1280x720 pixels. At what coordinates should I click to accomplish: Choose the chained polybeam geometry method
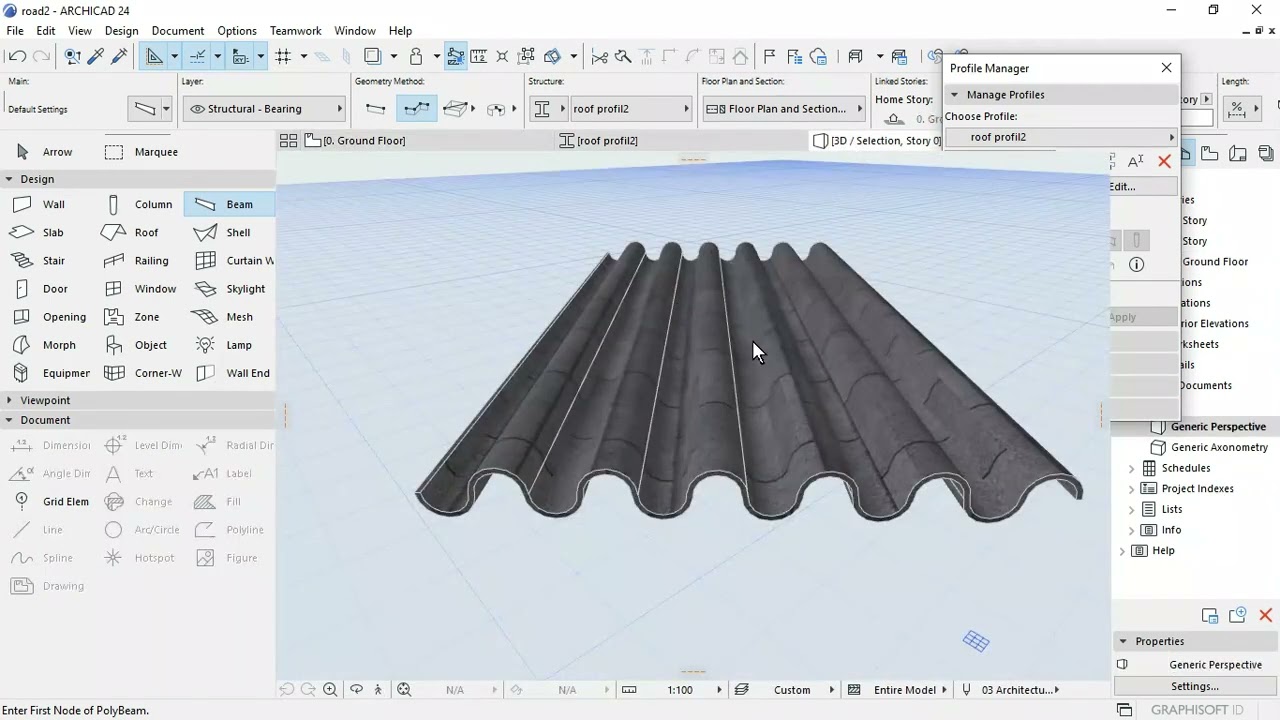pos(416,108)
